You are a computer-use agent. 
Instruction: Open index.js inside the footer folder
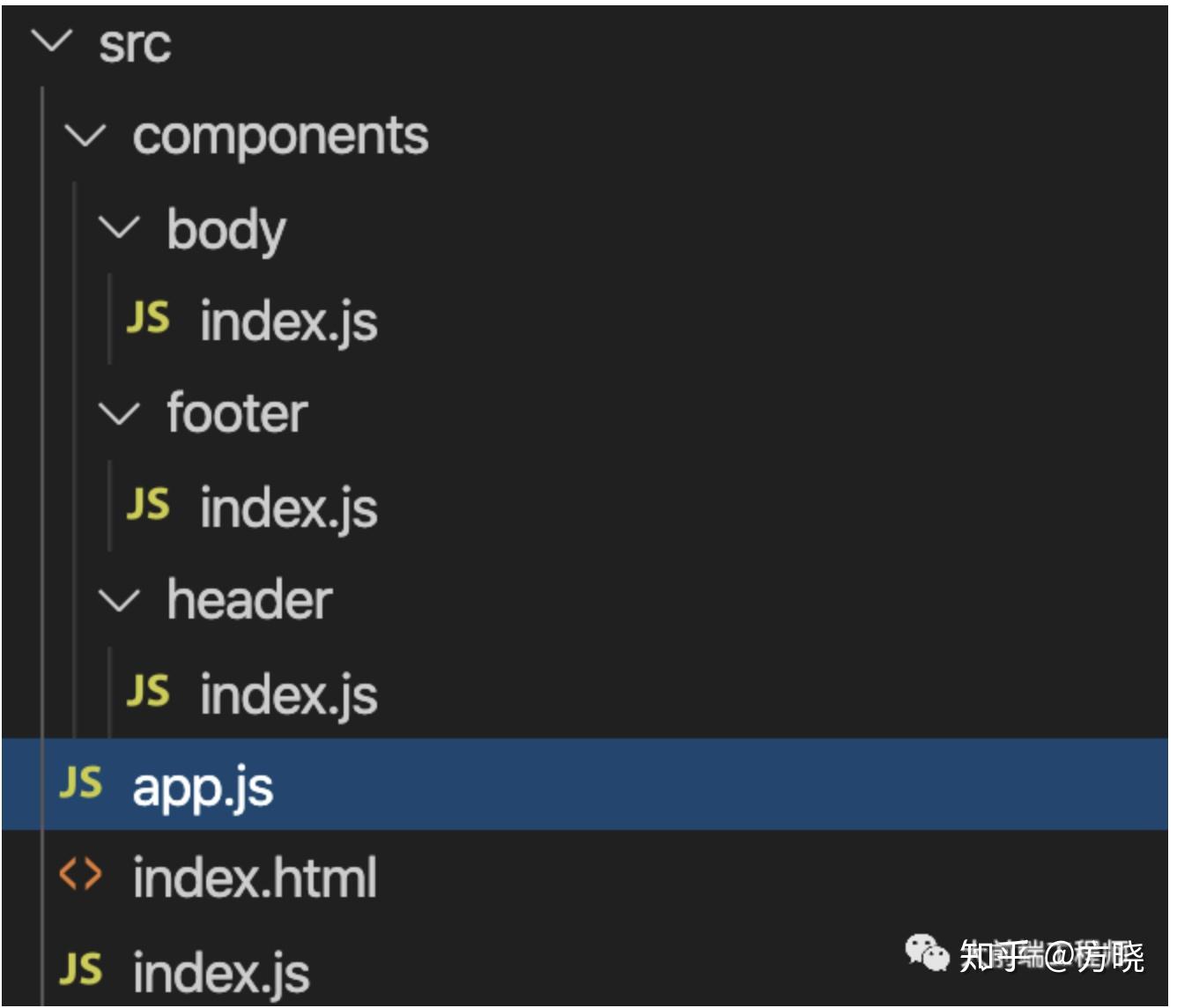pos(288,508)
